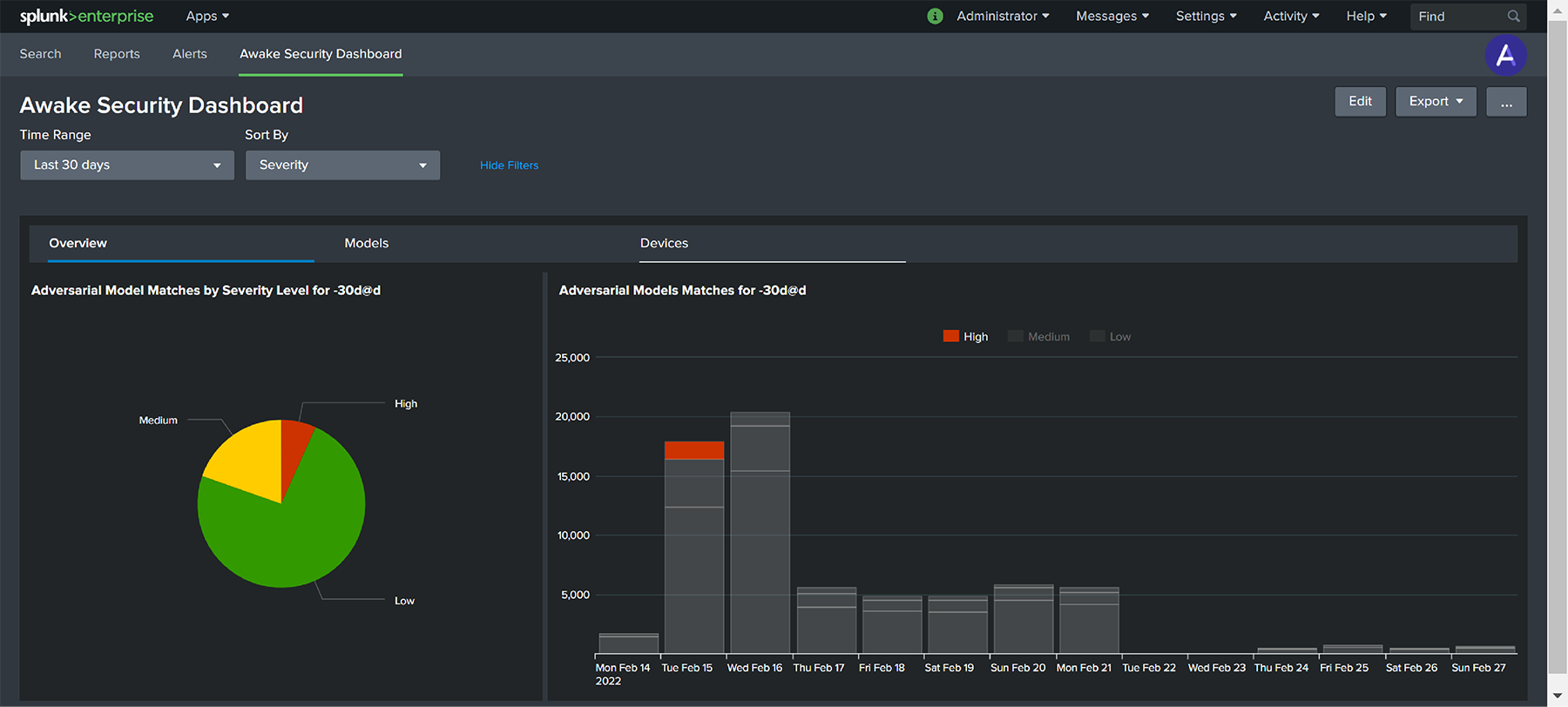
Task: Click the green info status icon
Action: (935, 17)
